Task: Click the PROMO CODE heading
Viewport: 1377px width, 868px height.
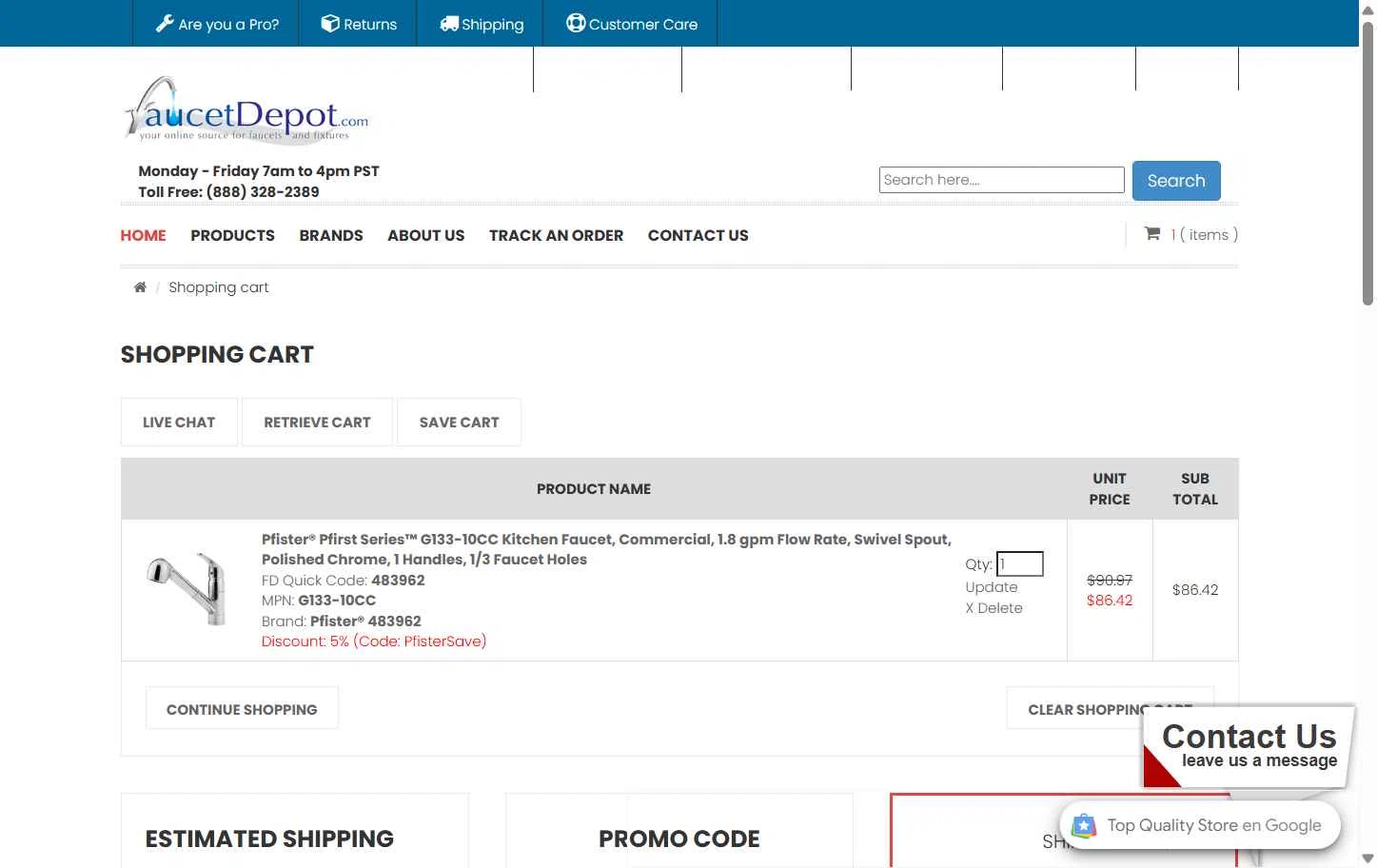Action: click(x=679, y=838)
